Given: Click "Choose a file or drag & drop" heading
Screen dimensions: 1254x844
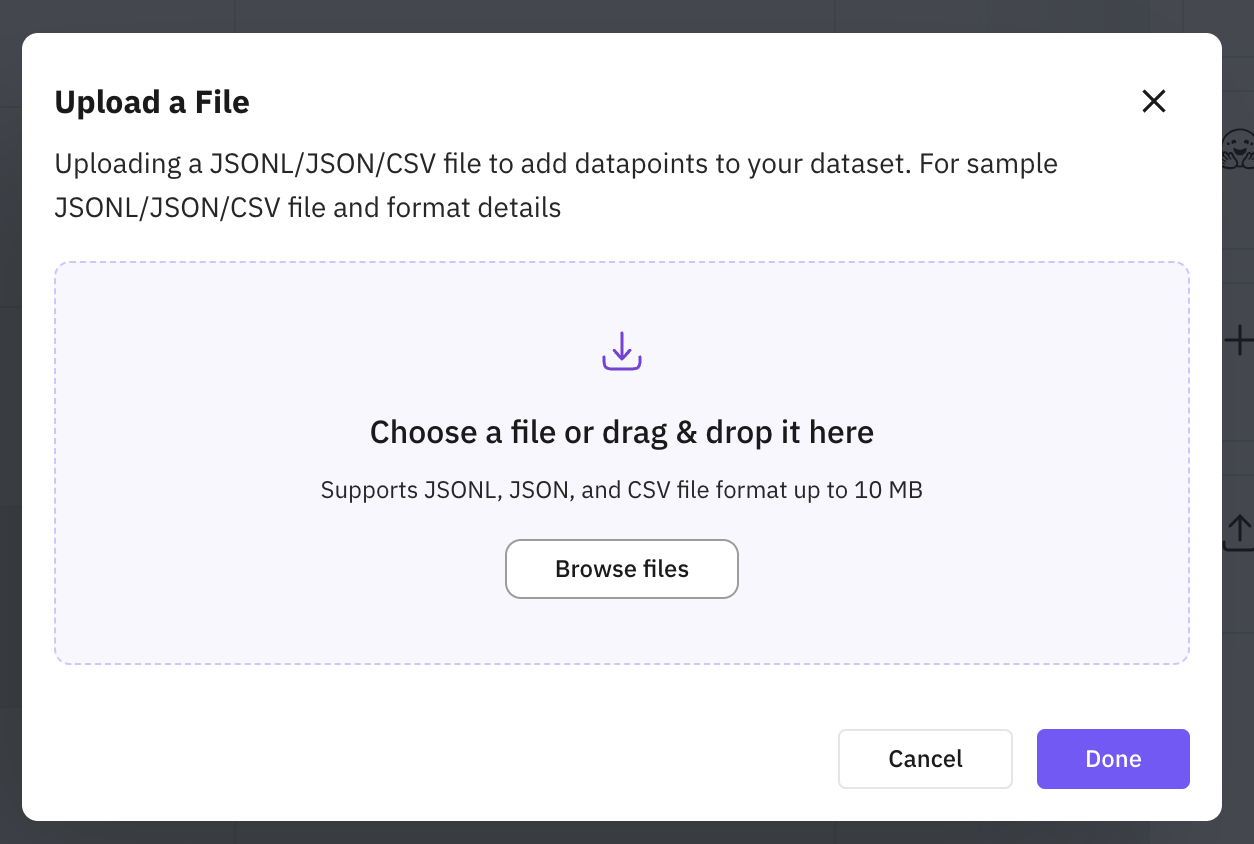Looking at the screenshot, I should [621, 432].
